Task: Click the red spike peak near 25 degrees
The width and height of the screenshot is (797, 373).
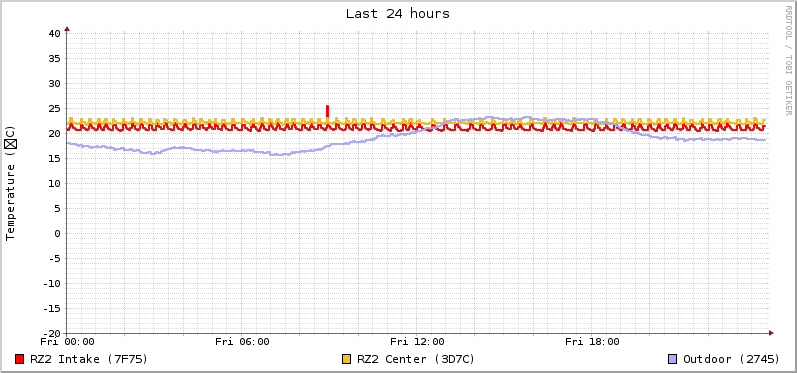Action: [x=327, y=107]
